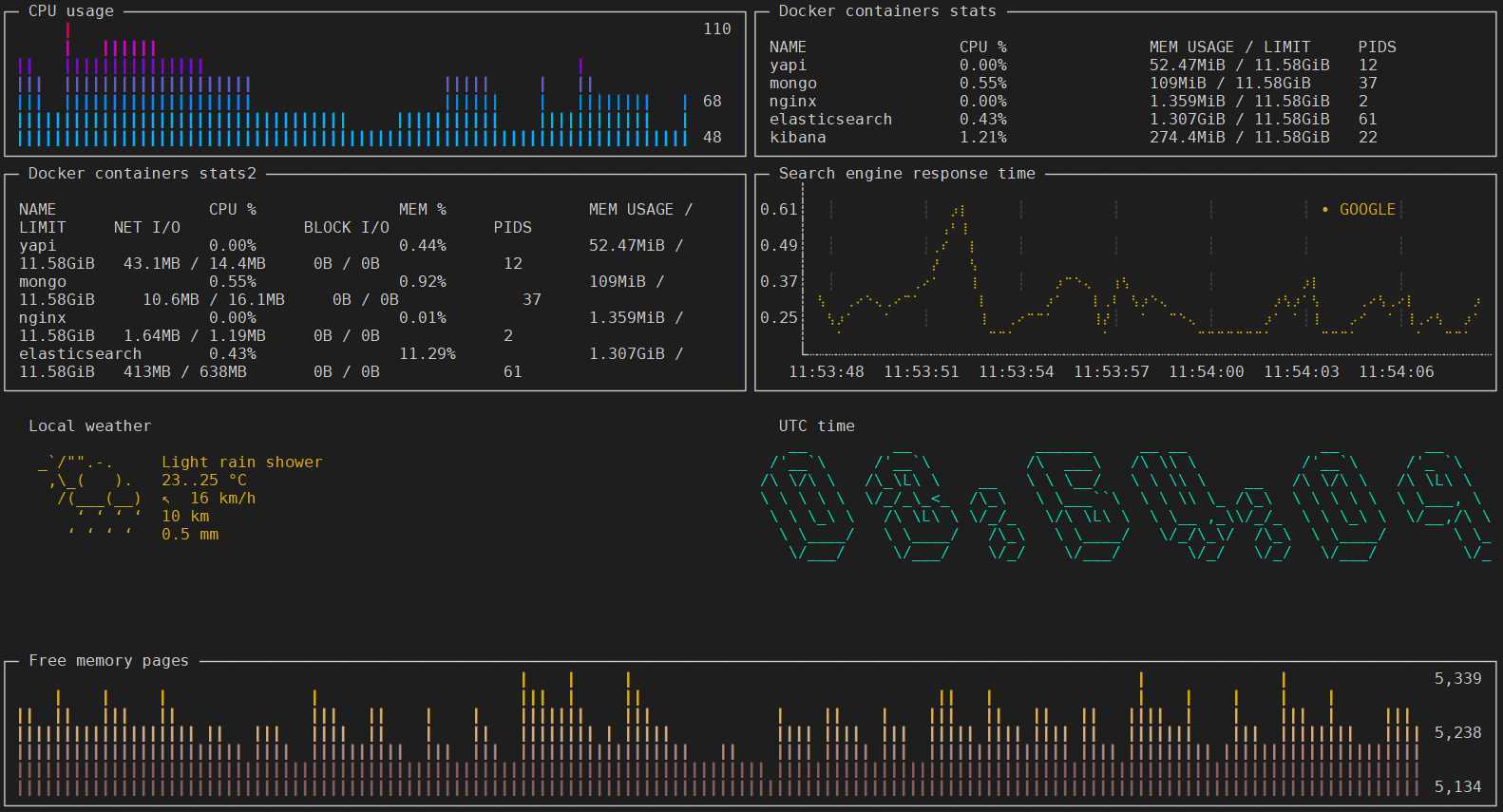The image size is (1503, 812).
Task: Click the 110 value on CPU usage scale
Action: (x=717, y=28)
